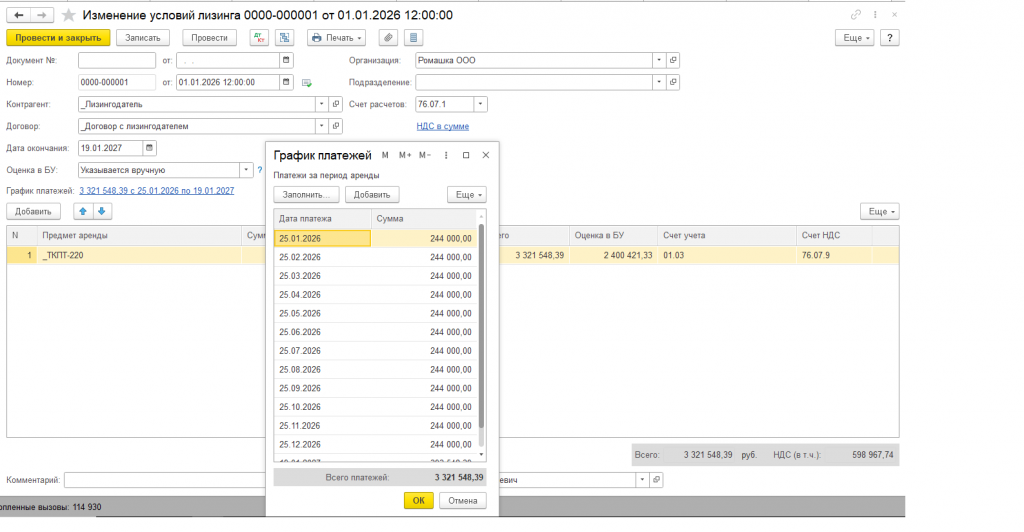Go back with the left arrow button
The image size is (1024, 532).
coord(19,15)
